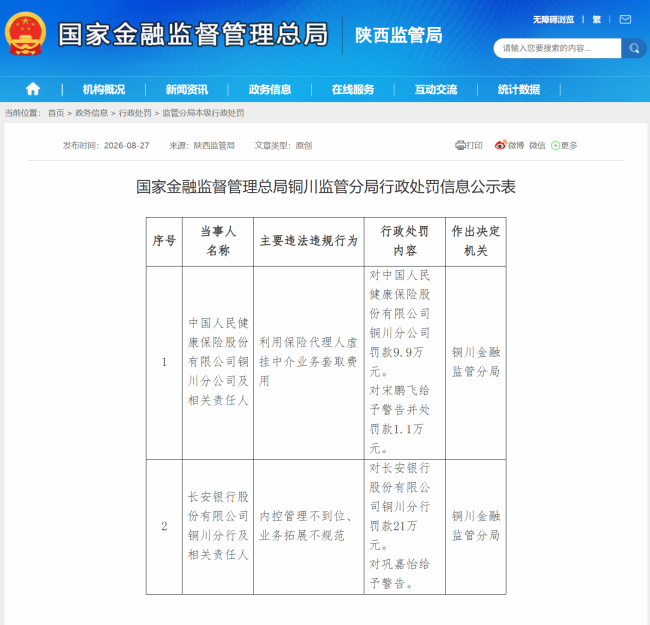Click the 文章类型: 原创 text
This screenshot has height=625, width=650.
coord(283,145)
